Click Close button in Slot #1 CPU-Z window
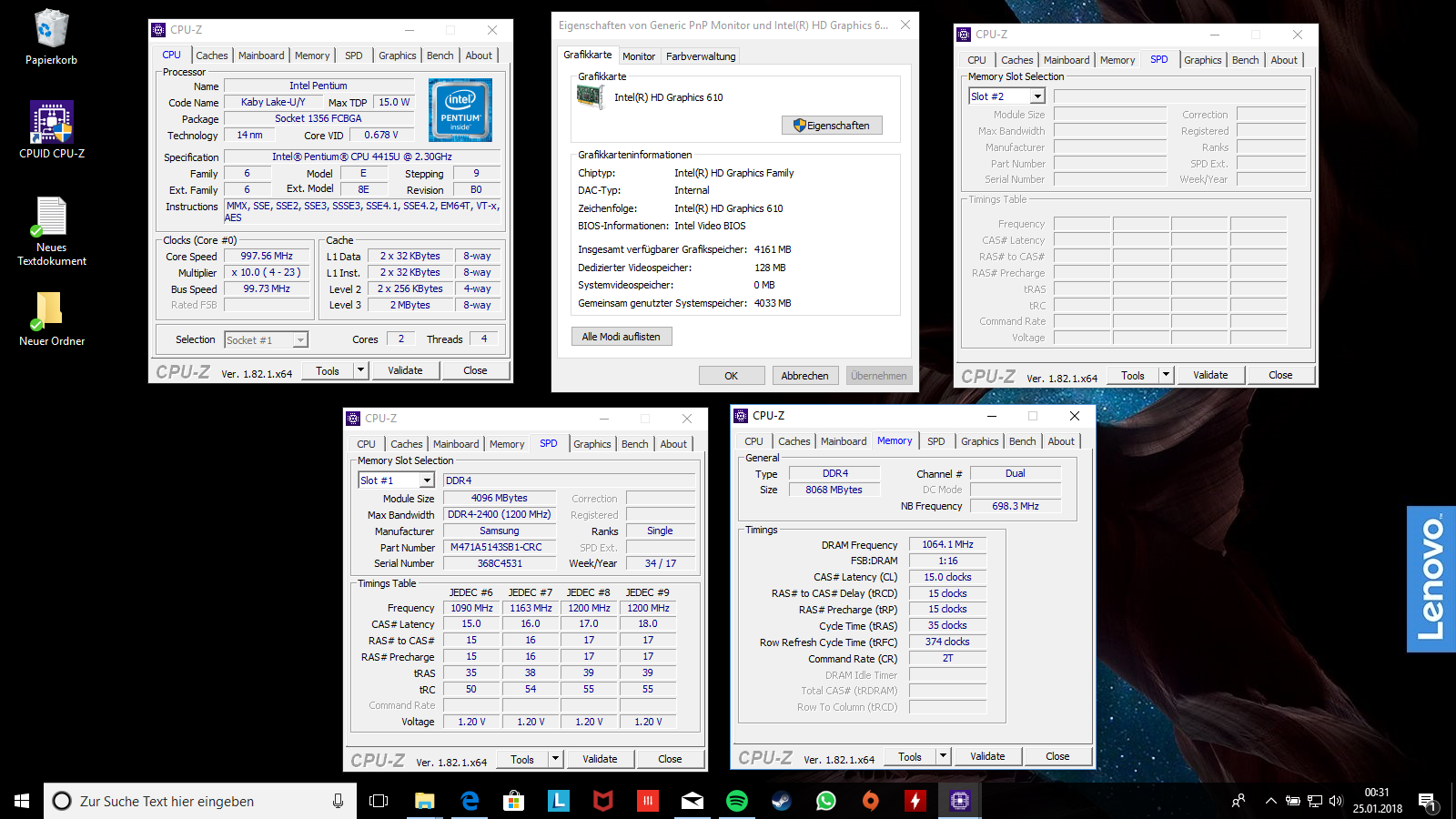This screenshot has height=819, width=1456. coord(670,759)
